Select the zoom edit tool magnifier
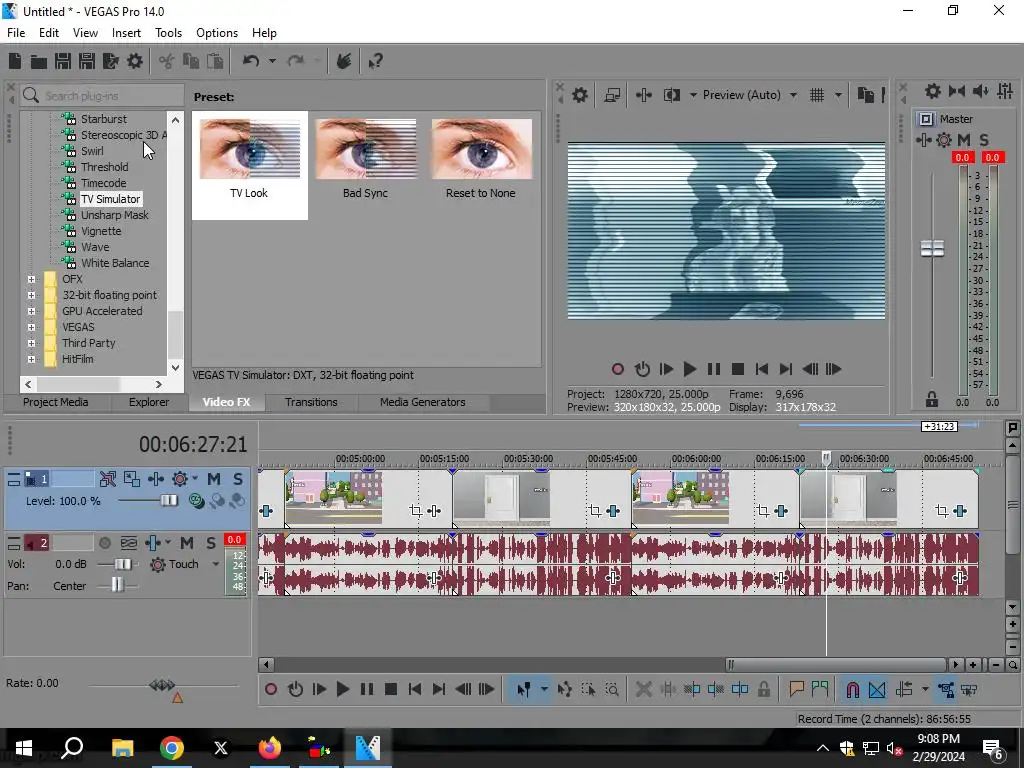Image resolution: width=1024 pixels, height=768 pixels. (612, 690)
